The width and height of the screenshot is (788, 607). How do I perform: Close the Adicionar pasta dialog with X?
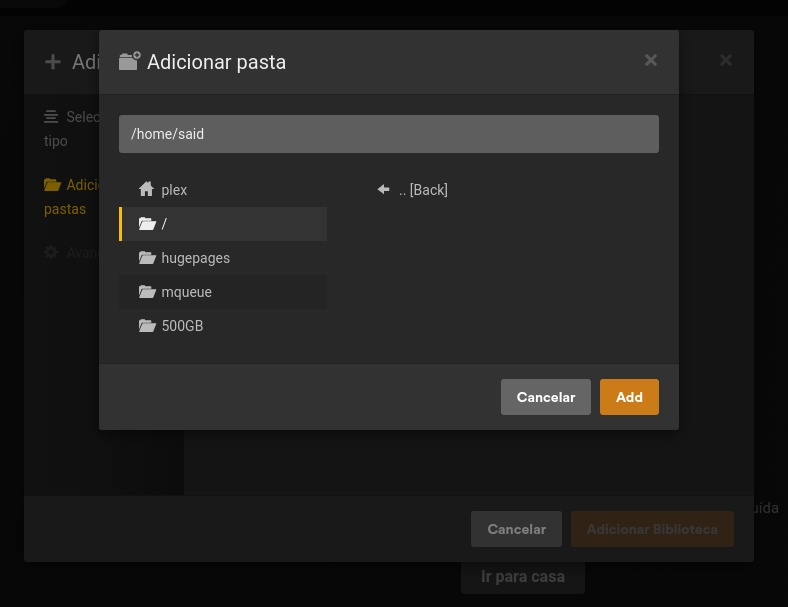[651, 60]
